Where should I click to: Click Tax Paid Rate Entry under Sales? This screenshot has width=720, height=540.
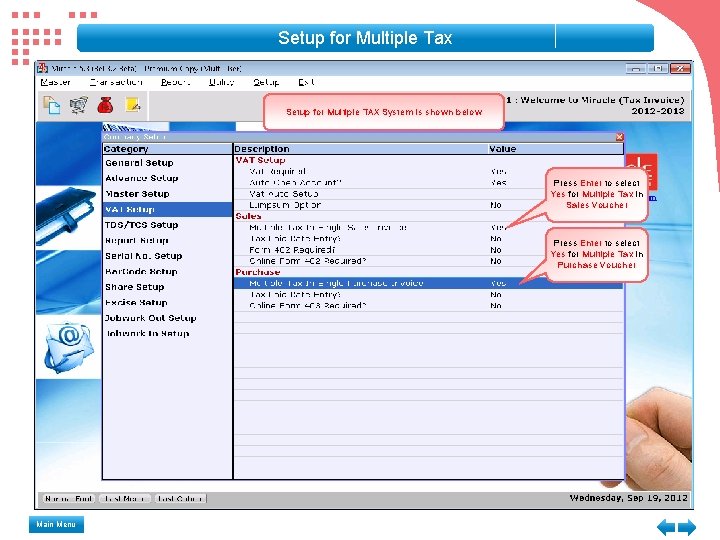428,239
